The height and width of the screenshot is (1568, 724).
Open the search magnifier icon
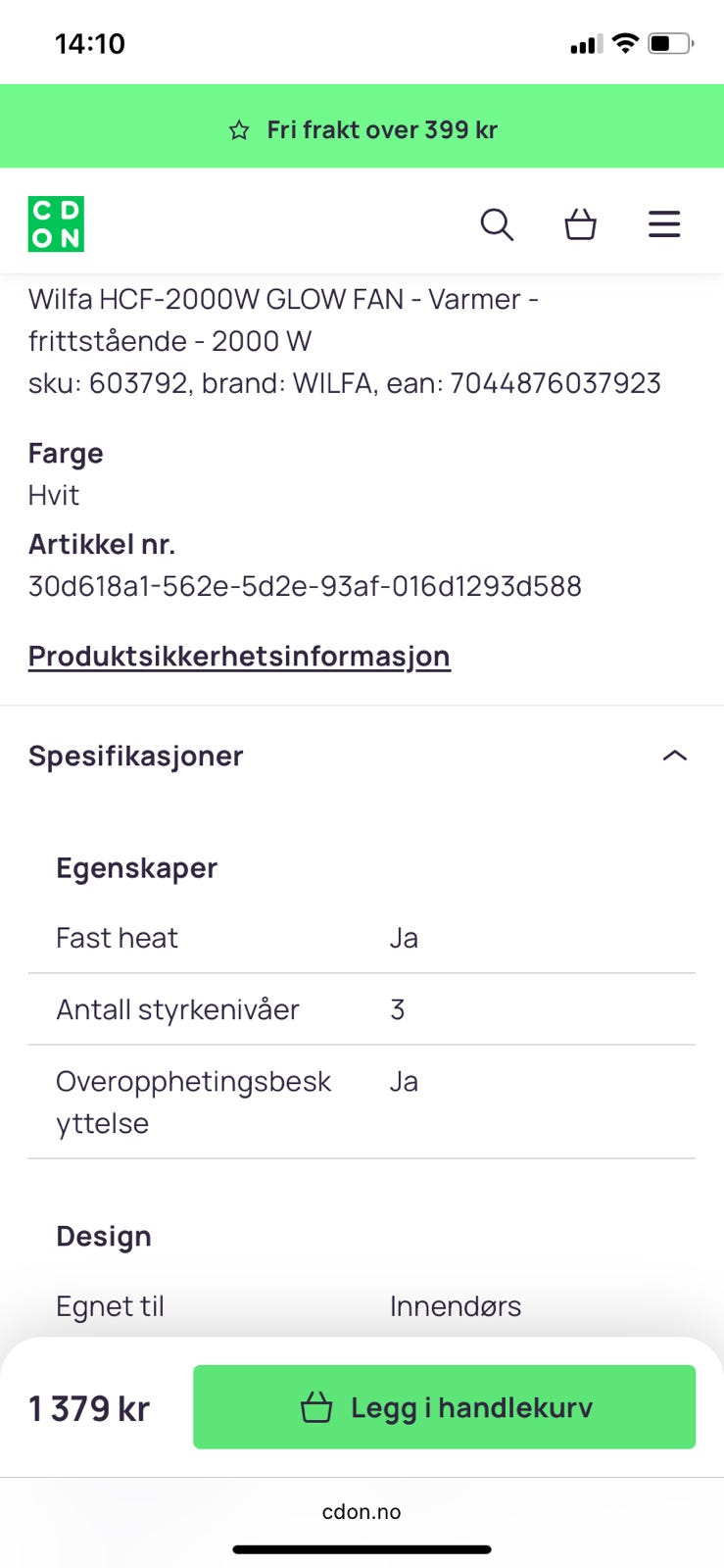(497, 224)
